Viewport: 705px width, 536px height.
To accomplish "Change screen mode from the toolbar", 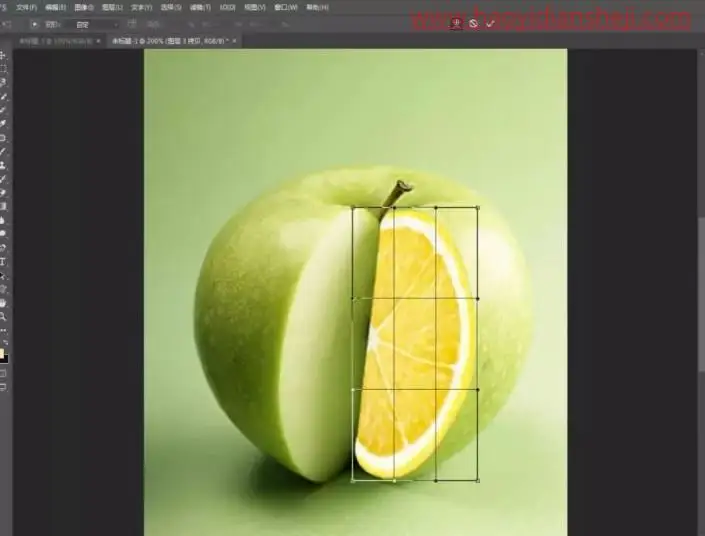I will click(x=3, y=387).
